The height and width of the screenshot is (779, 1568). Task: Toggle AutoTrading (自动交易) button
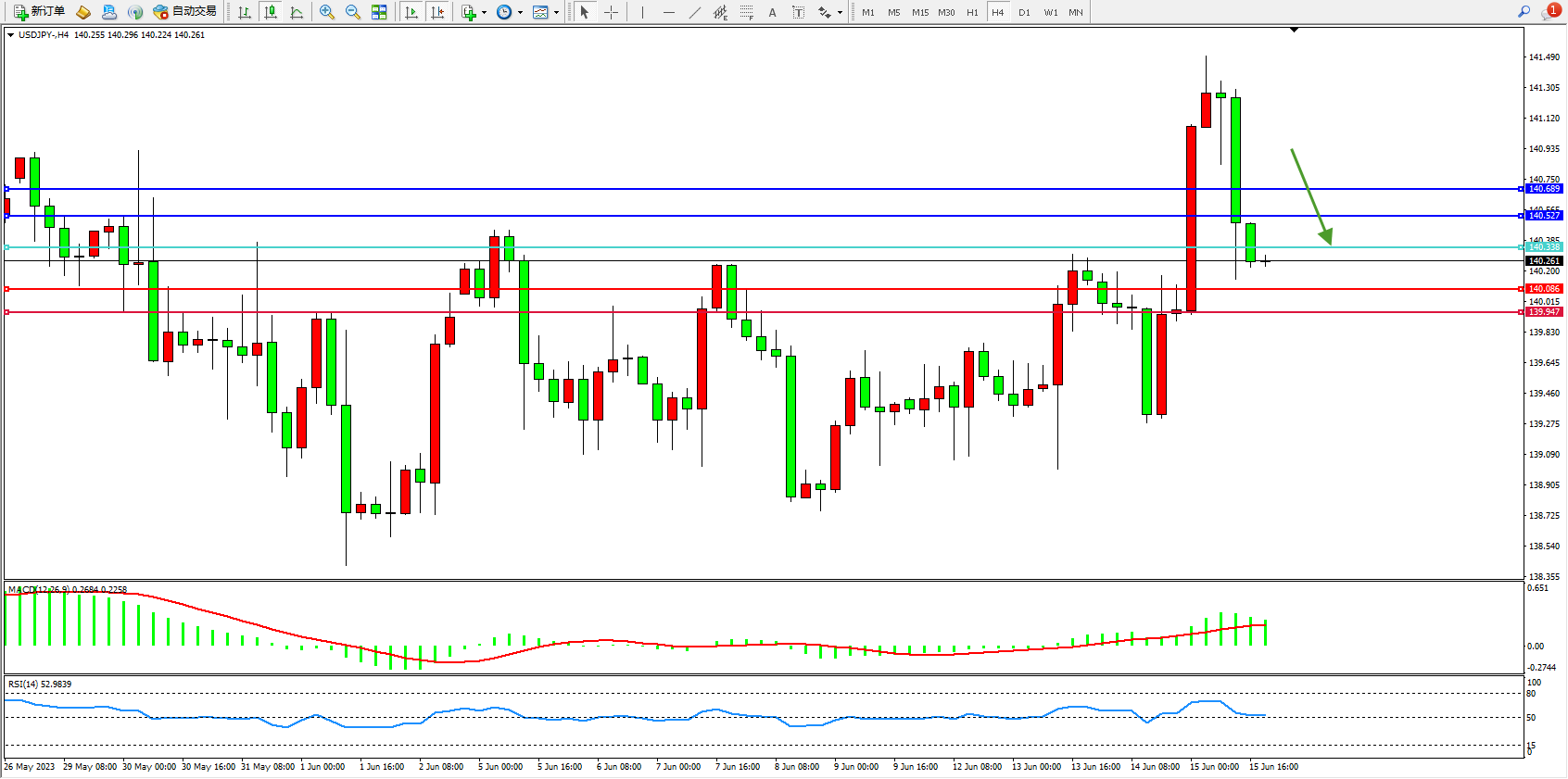coord(185,12)
